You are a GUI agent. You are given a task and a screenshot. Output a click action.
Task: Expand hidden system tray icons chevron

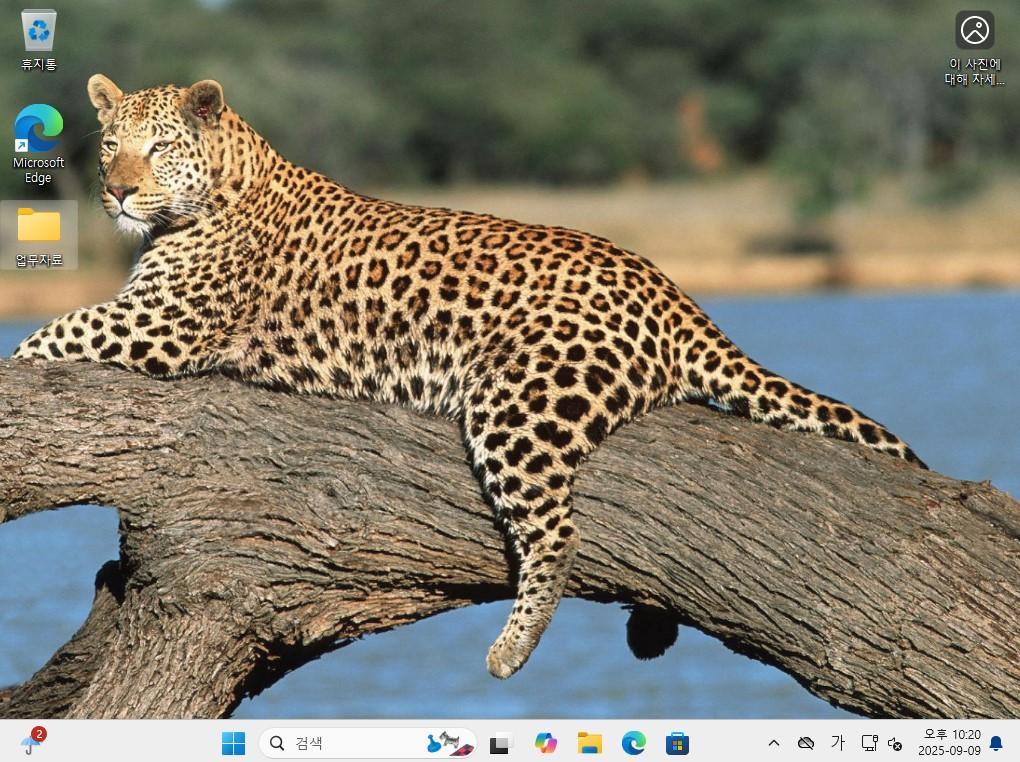[773, 743]
